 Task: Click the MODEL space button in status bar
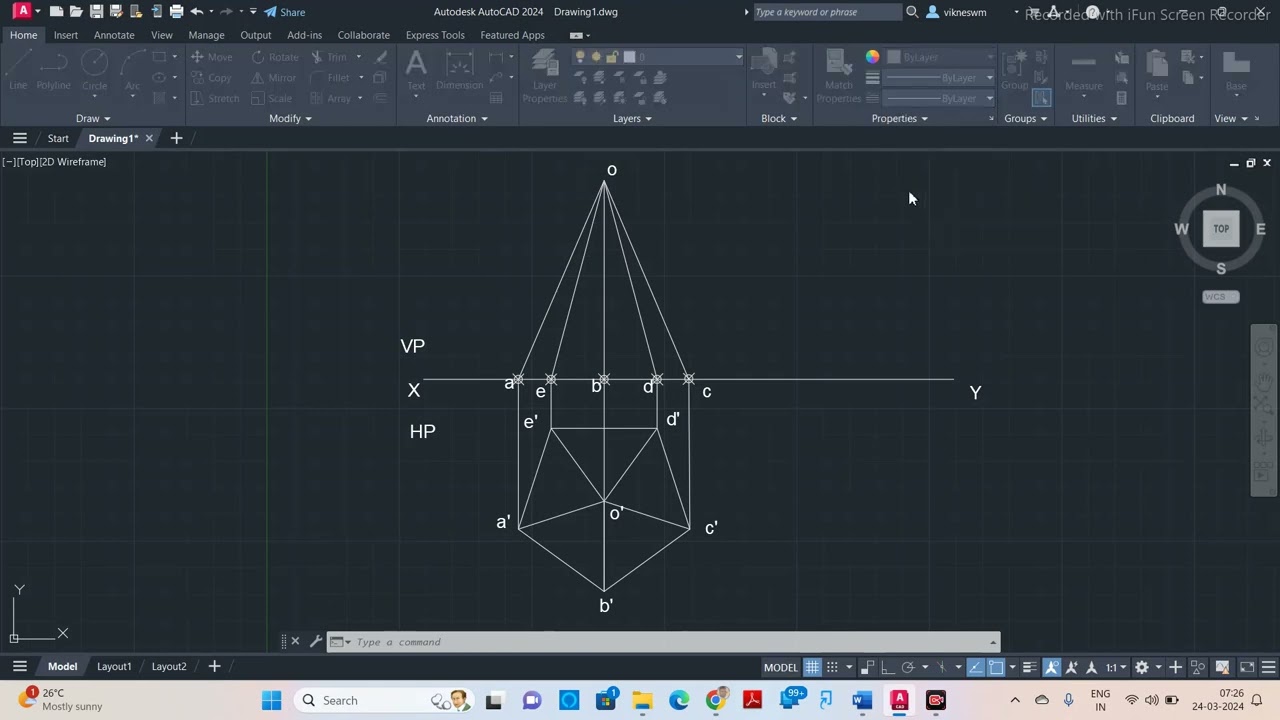(781, 667)
